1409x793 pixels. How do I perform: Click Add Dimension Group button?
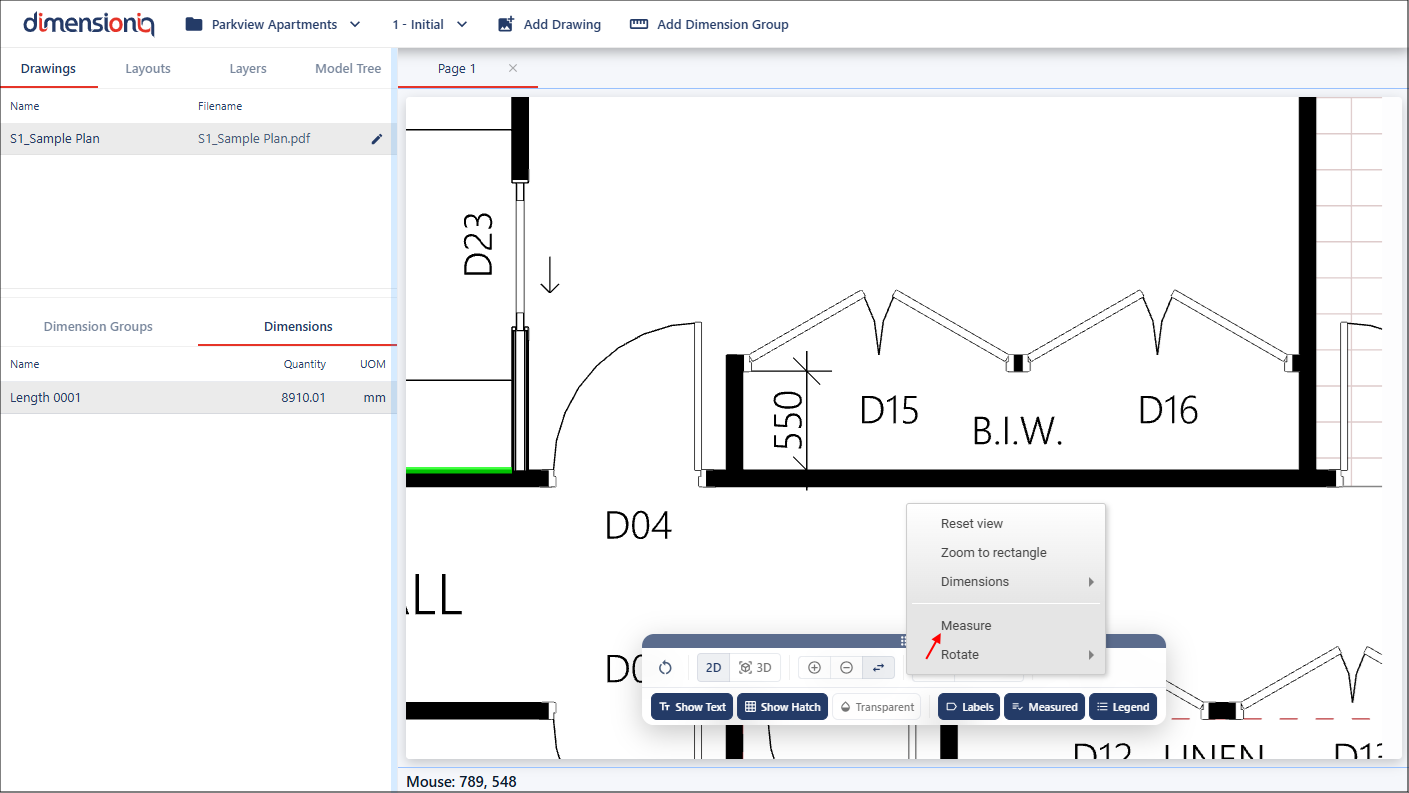(x=709, y=24)
